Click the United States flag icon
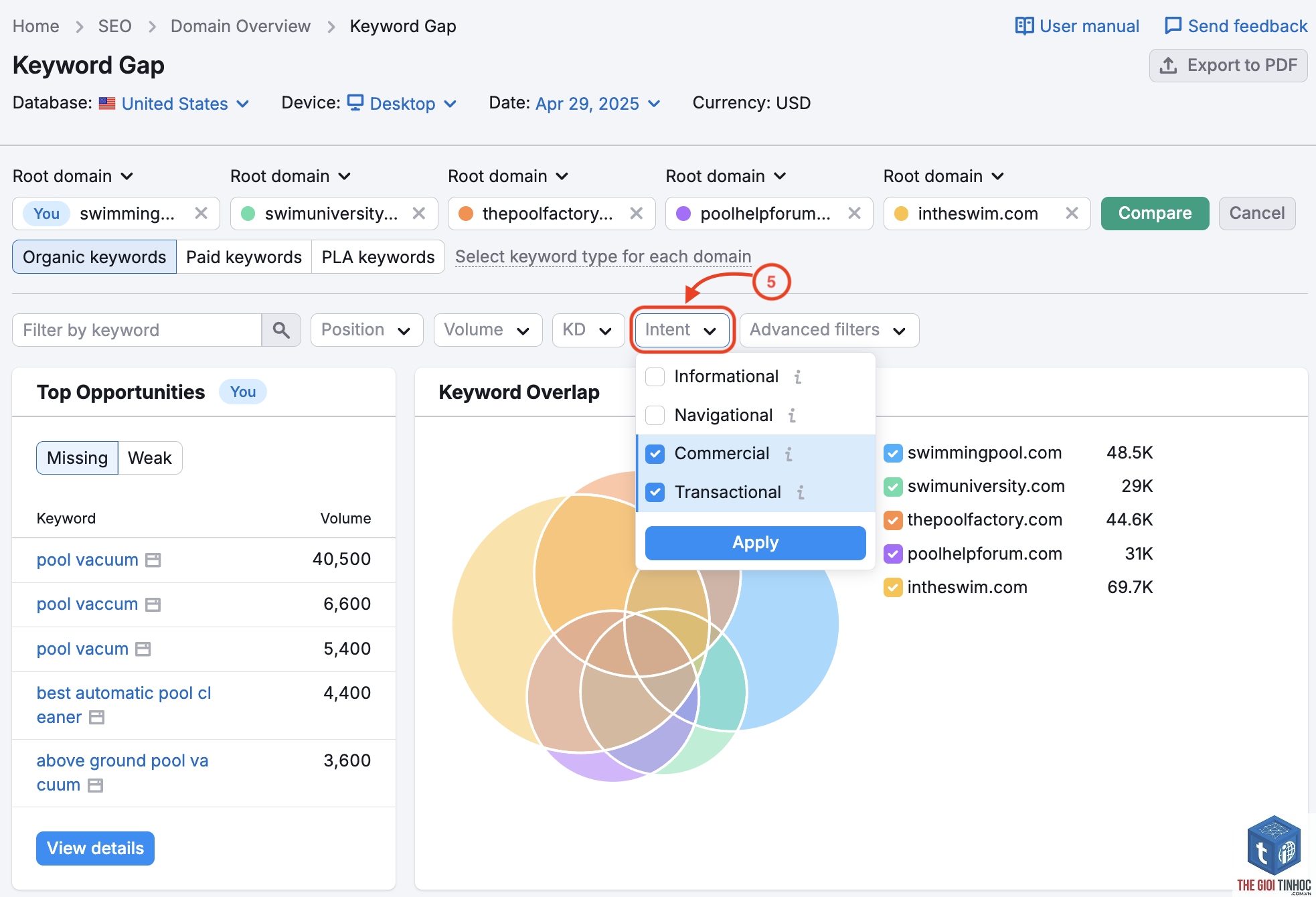Image resolution: width=1316 pixels, height=897 pixels. pos(107,104)
